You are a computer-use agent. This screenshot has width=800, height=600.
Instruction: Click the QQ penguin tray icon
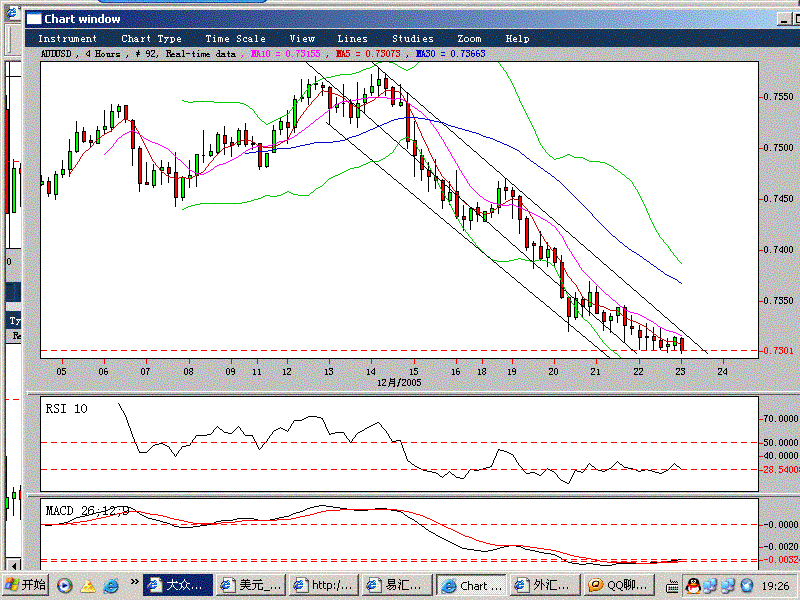click(x=693, y=586)
